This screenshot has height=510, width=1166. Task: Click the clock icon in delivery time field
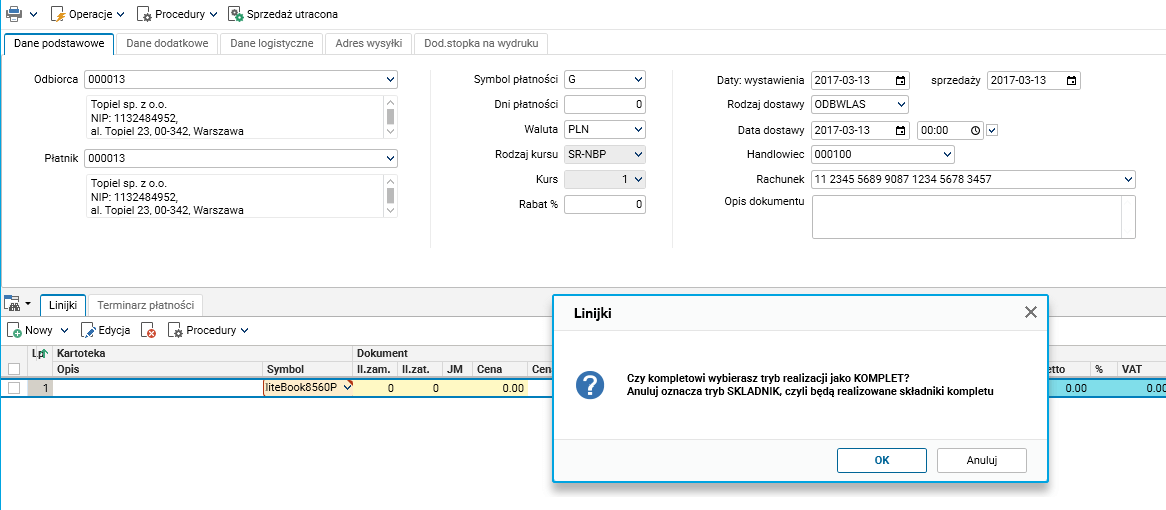click(x=976, y=130)
